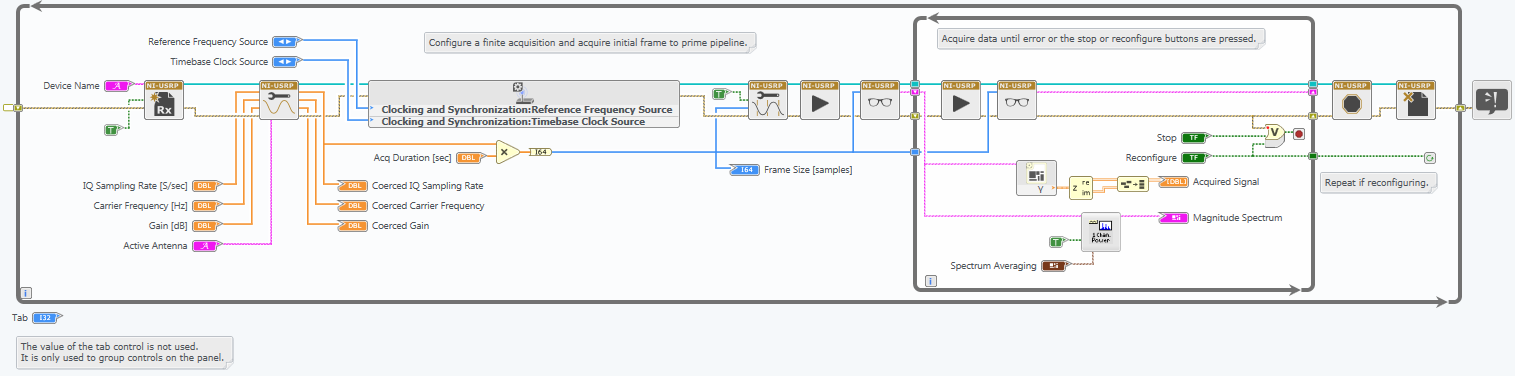The width and height of the screenshot is (1515, 376).
Task: Select the Tab control I32 terminal
Action: click(x=45, y=318)
